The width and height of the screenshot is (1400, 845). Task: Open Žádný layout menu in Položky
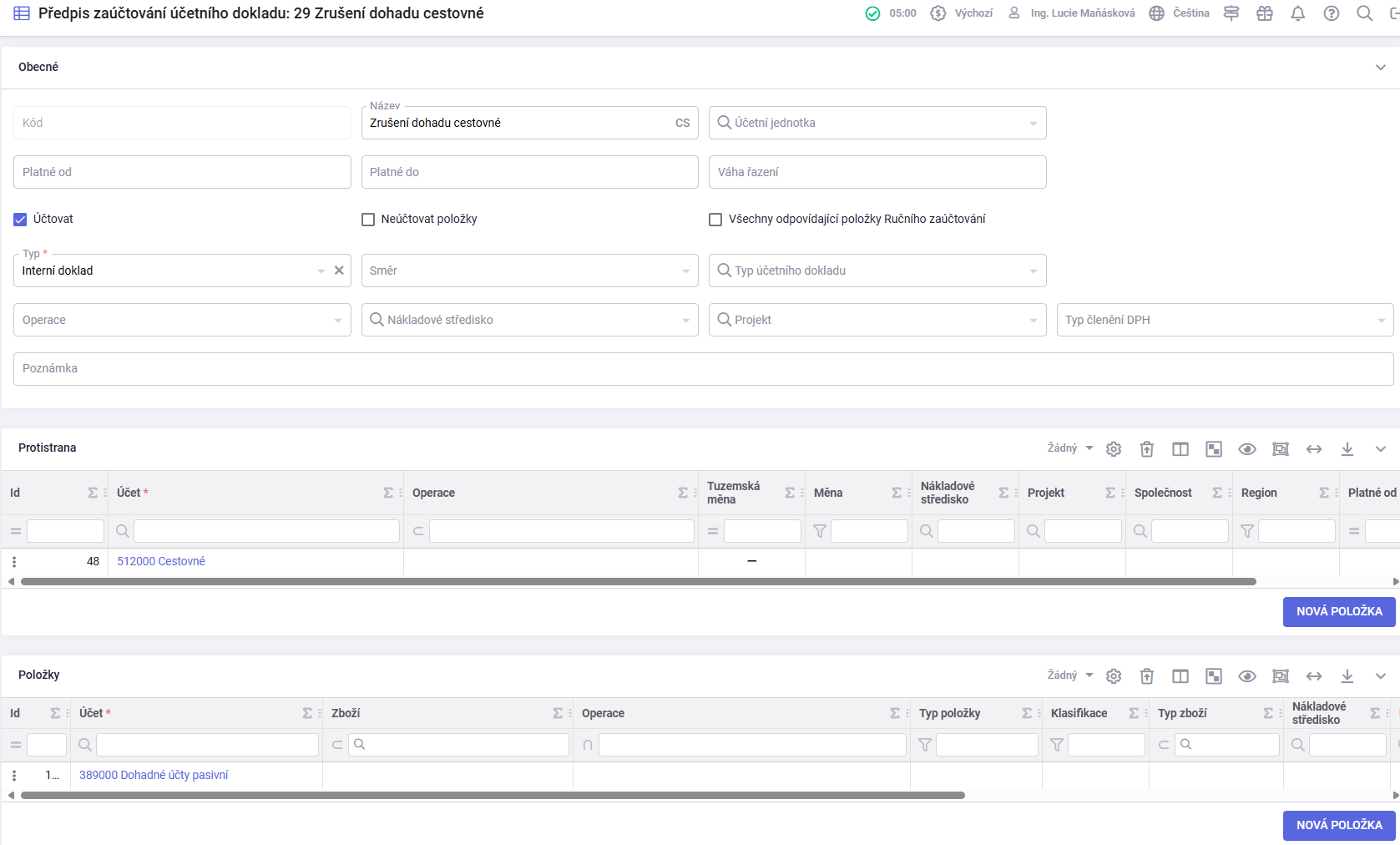pos(1070,675)
